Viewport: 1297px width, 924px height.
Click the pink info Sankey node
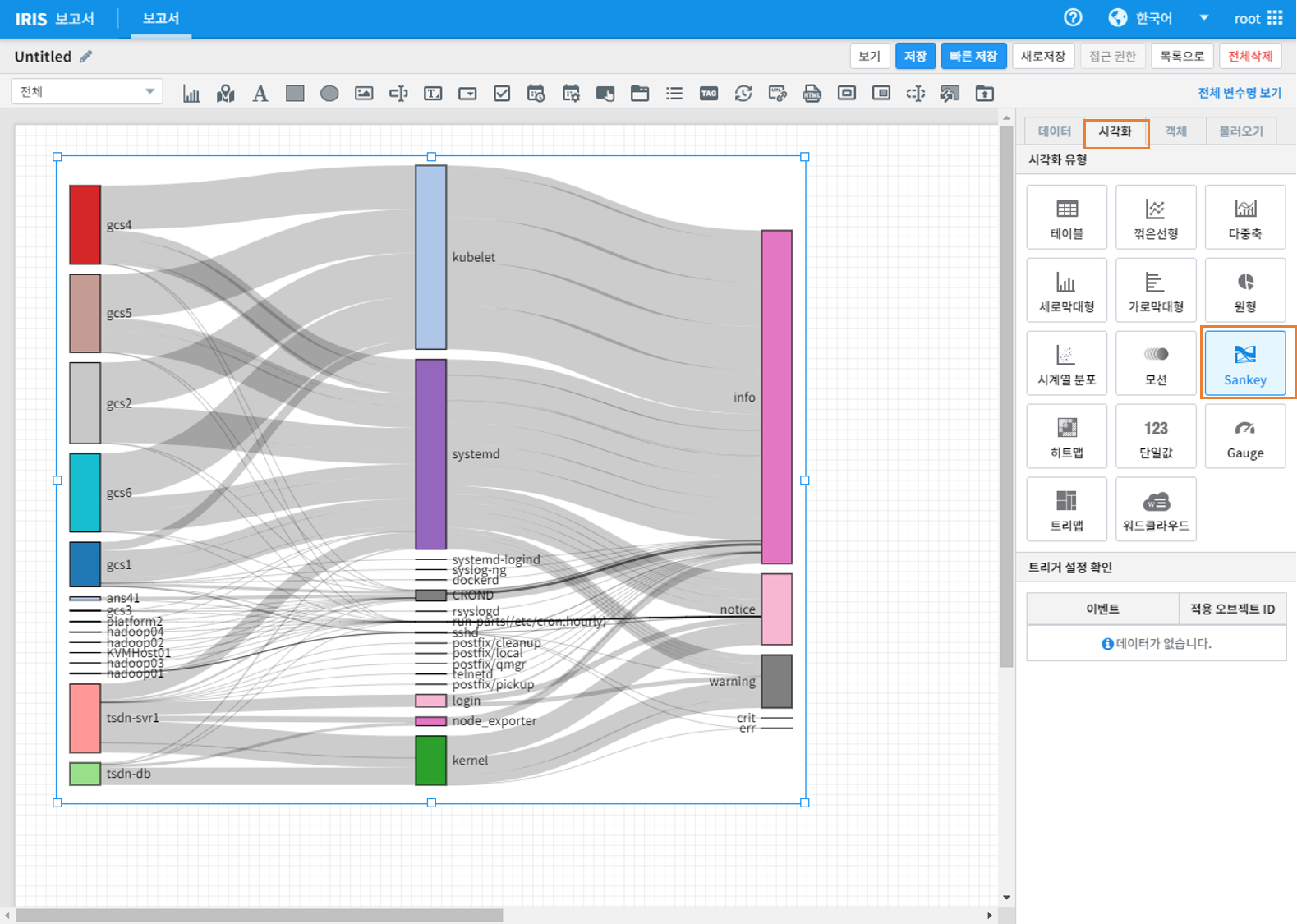coord(777,397)
